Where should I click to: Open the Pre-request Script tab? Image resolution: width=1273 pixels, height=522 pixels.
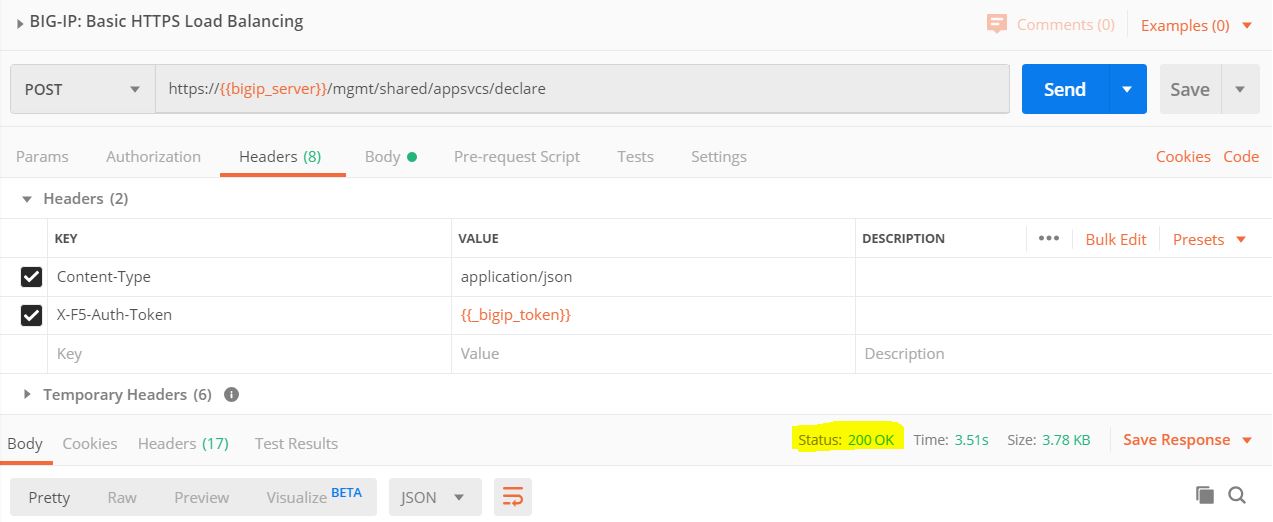click(517, 156)
